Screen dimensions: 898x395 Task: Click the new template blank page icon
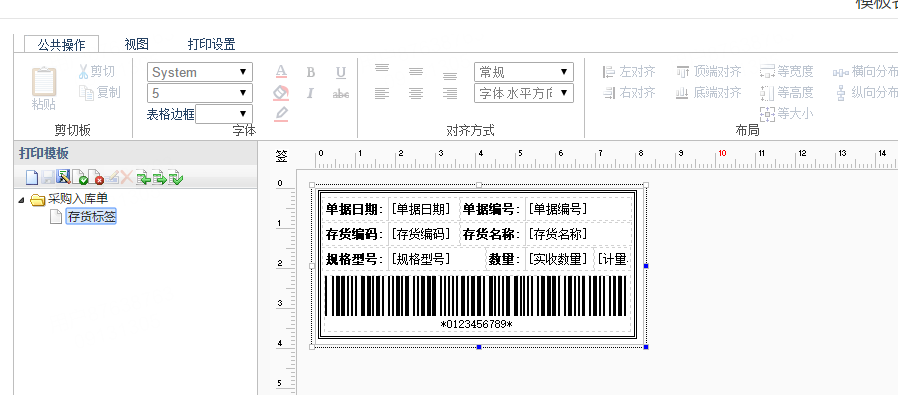(x=33, y=177)
